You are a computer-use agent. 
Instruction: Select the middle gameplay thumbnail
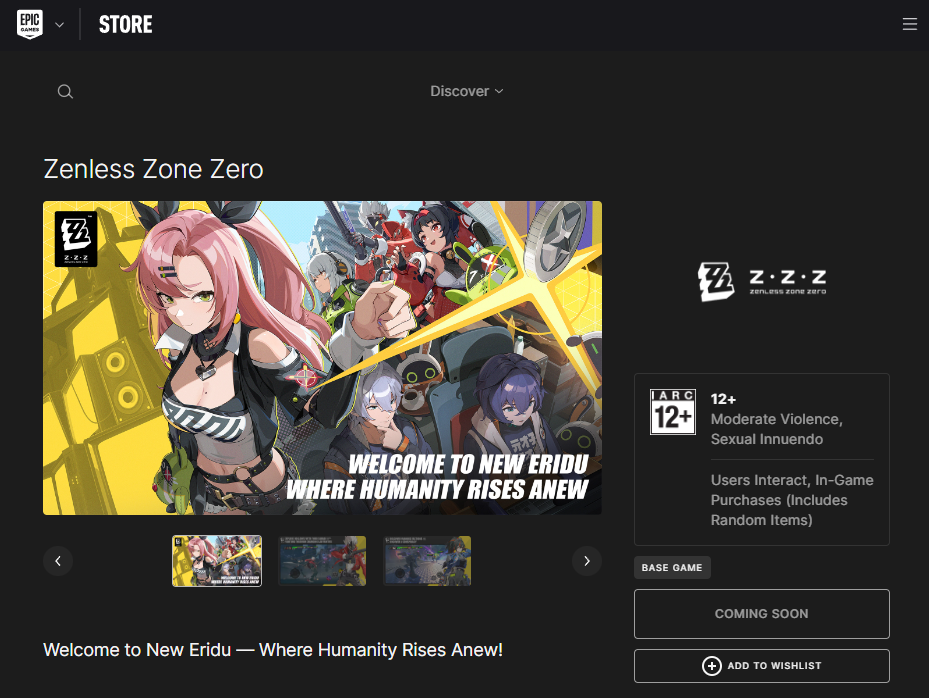pyautogui.click(x=322, y=561)
